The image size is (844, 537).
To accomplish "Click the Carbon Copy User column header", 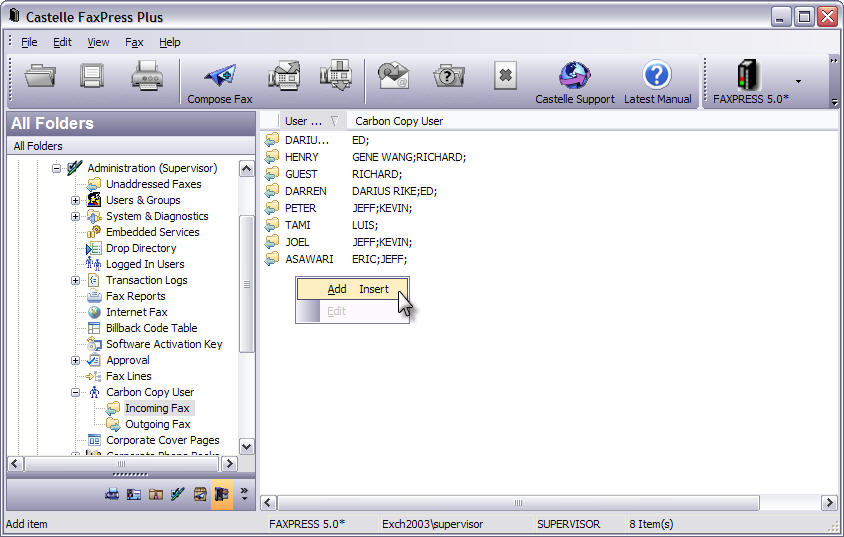I will pyautogui.click(x=399, y=121).
